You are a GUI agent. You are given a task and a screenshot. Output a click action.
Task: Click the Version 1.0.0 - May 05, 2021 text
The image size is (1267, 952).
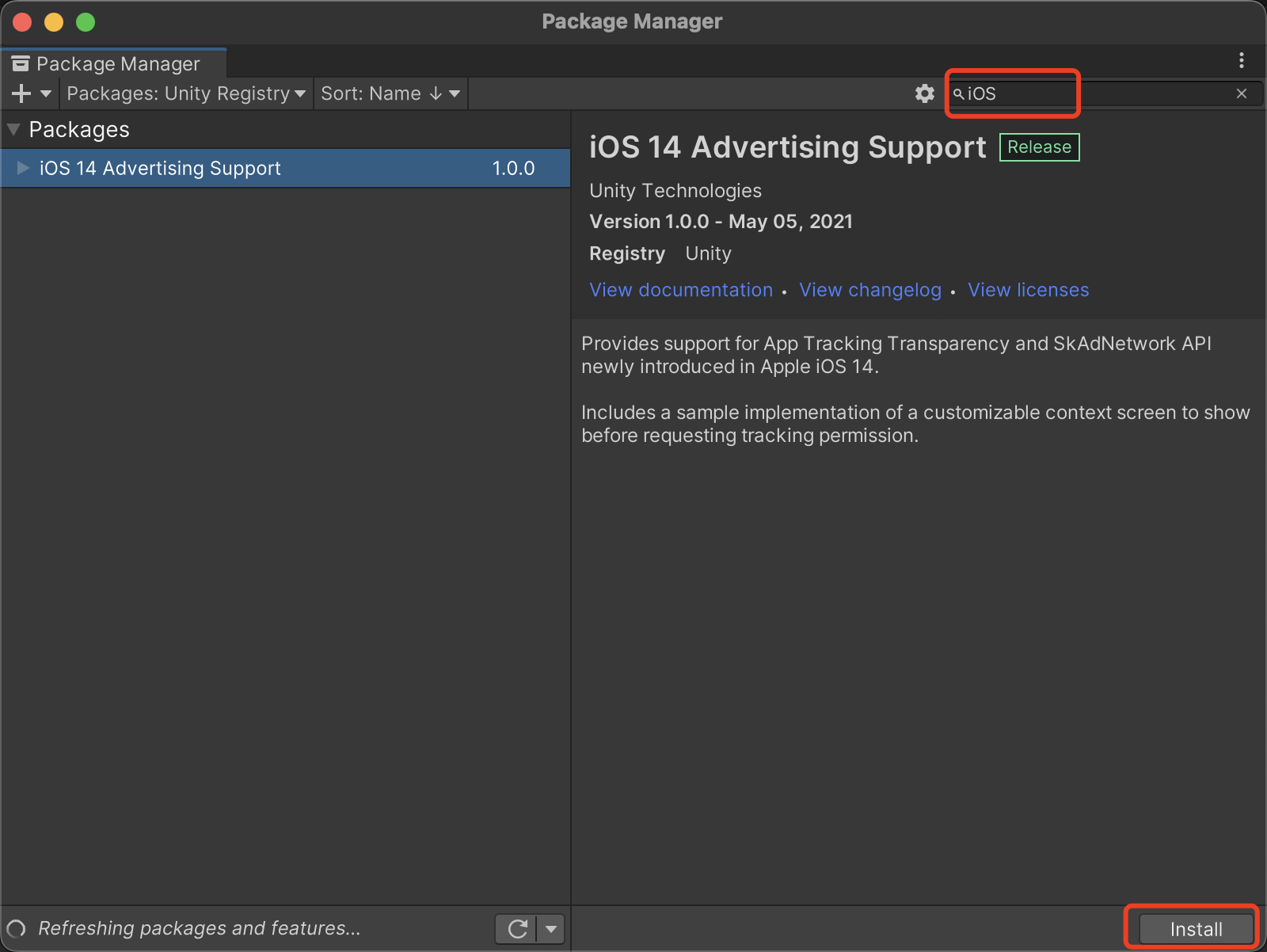[721, 222]
